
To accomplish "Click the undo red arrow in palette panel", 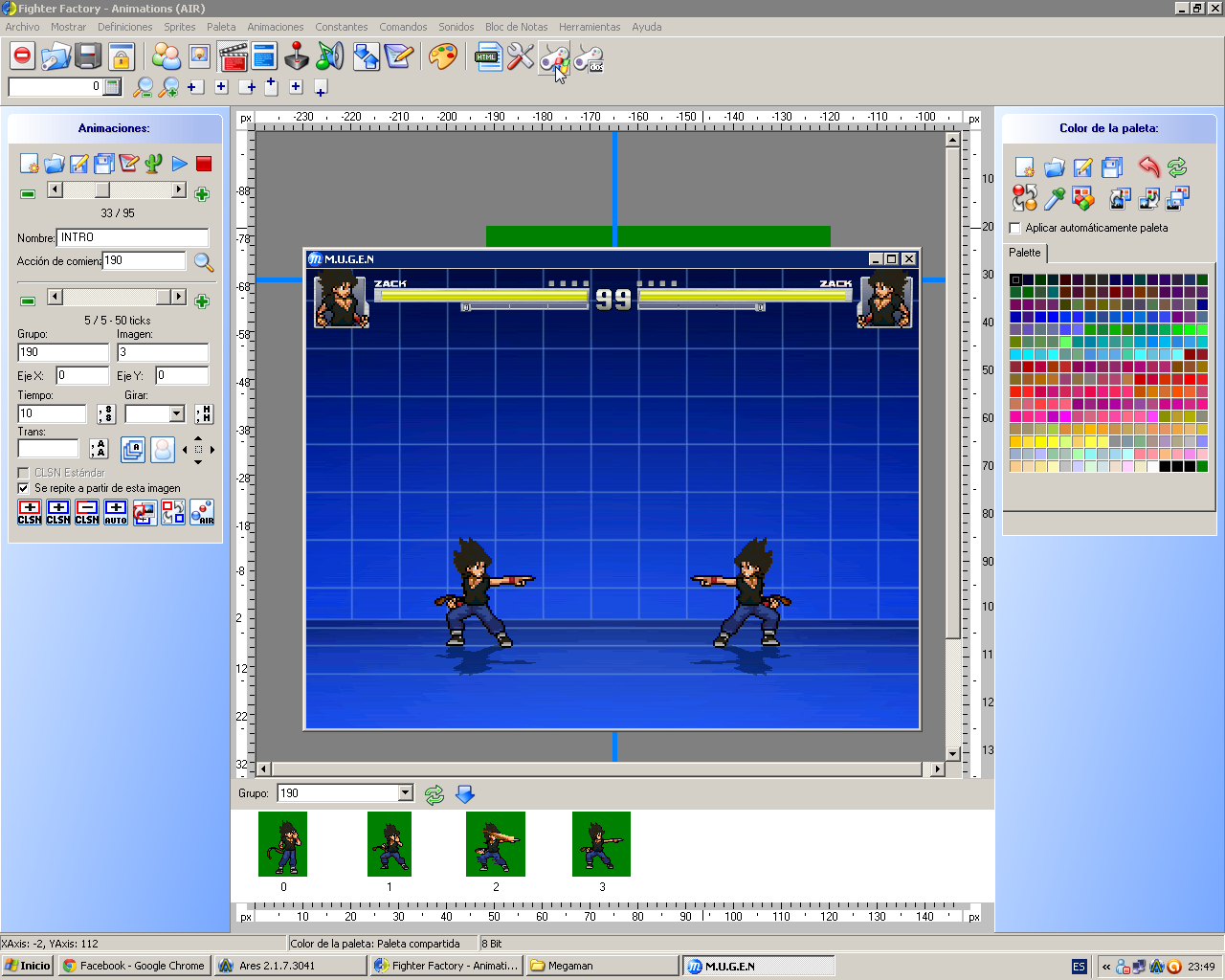I will tap(1149, 167).
